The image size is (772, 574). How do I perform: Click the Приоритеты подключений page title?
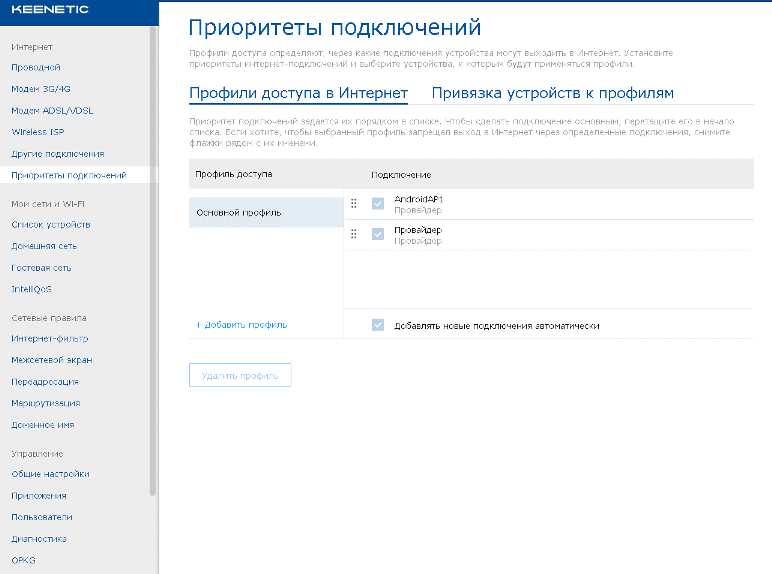335,28
